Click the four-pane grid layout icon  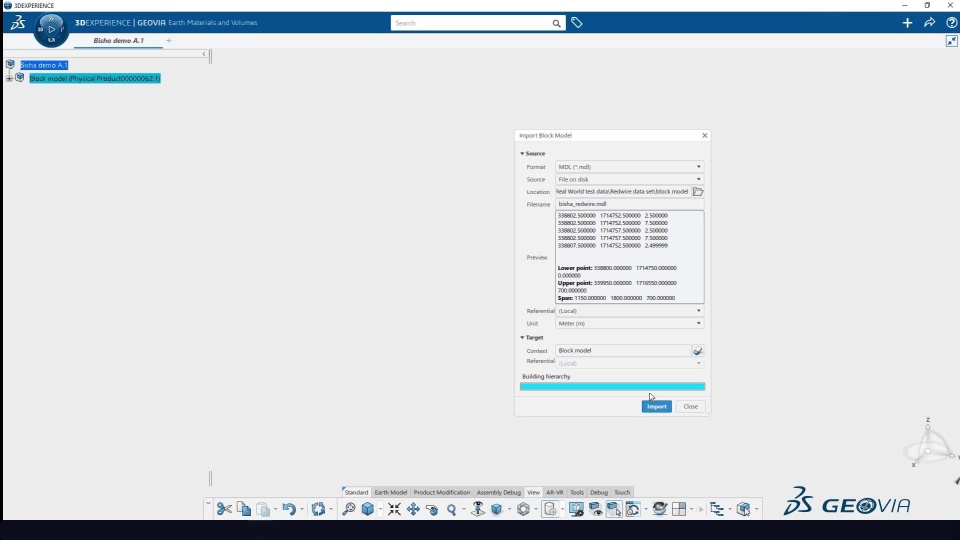click(x=679, y=509)
